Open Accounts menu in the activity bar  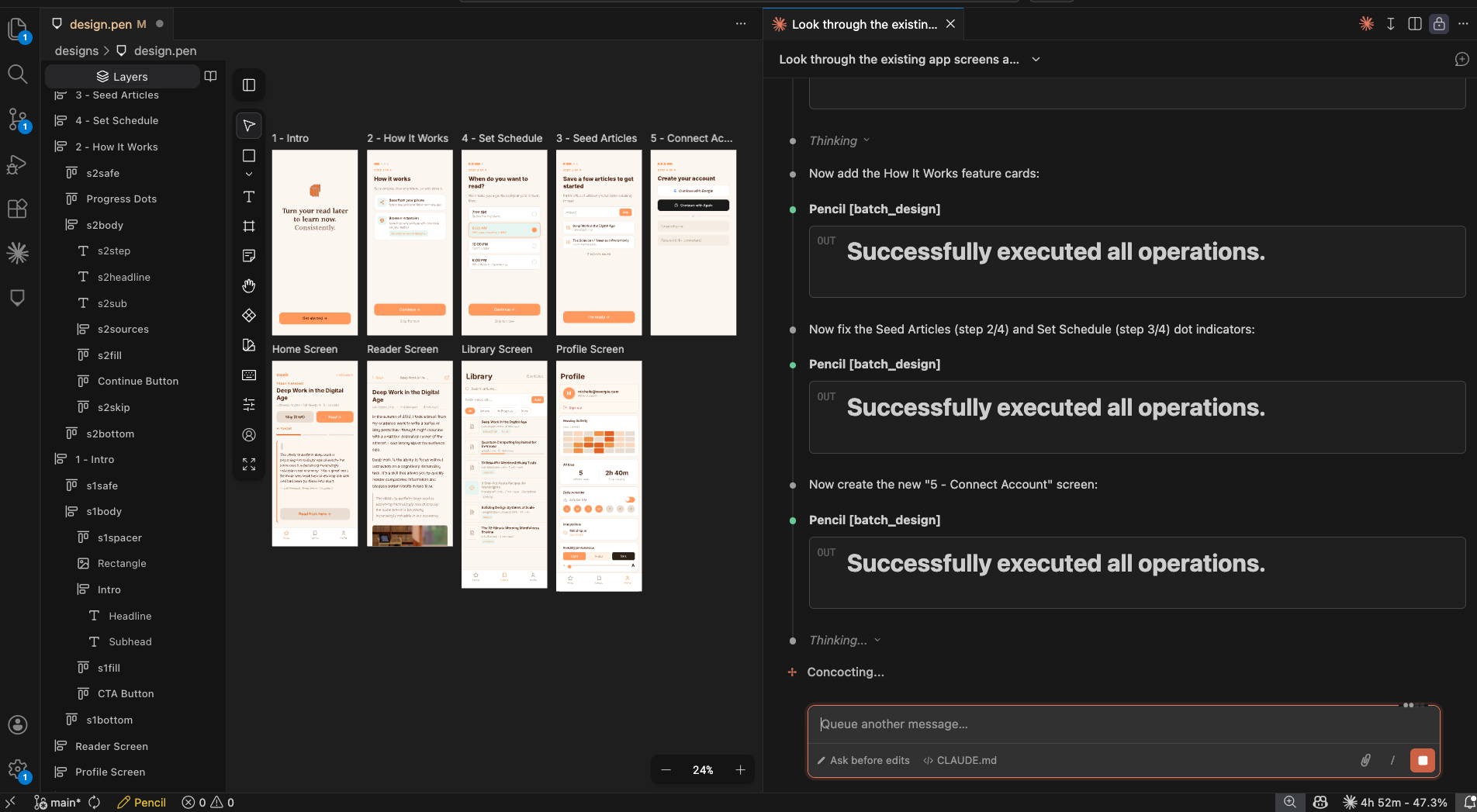[17, 724]
